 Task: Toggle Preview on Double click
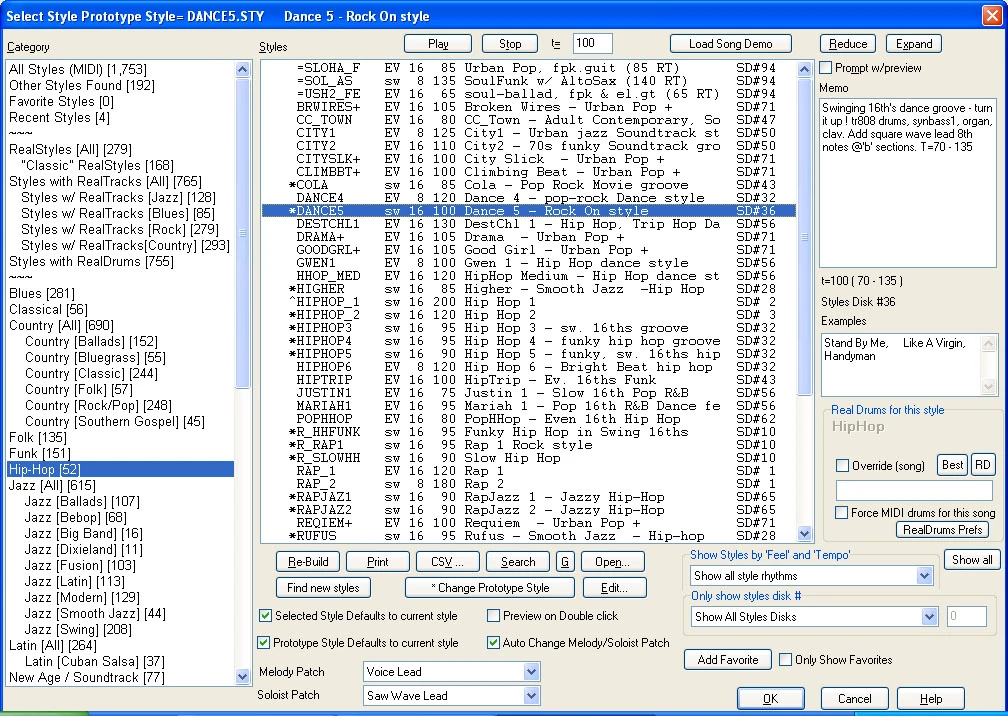click(x=494, y=616)
